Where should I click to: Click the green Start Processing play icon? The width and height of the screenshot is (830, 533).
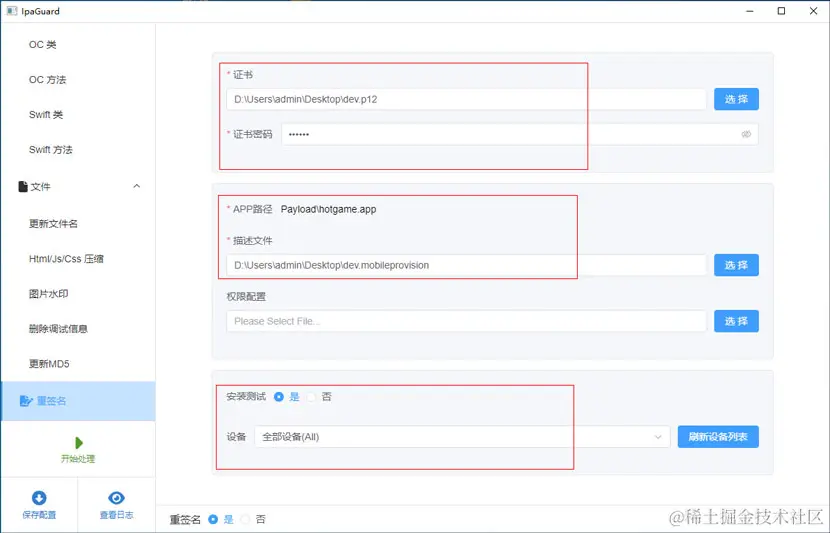[79, 442]
